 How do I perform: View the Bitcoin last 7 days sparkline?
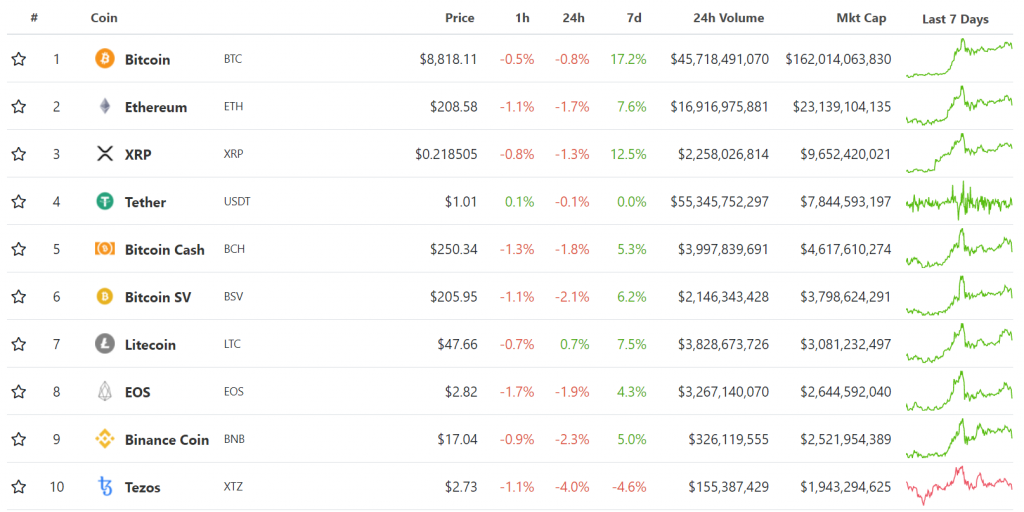(959, 58)
